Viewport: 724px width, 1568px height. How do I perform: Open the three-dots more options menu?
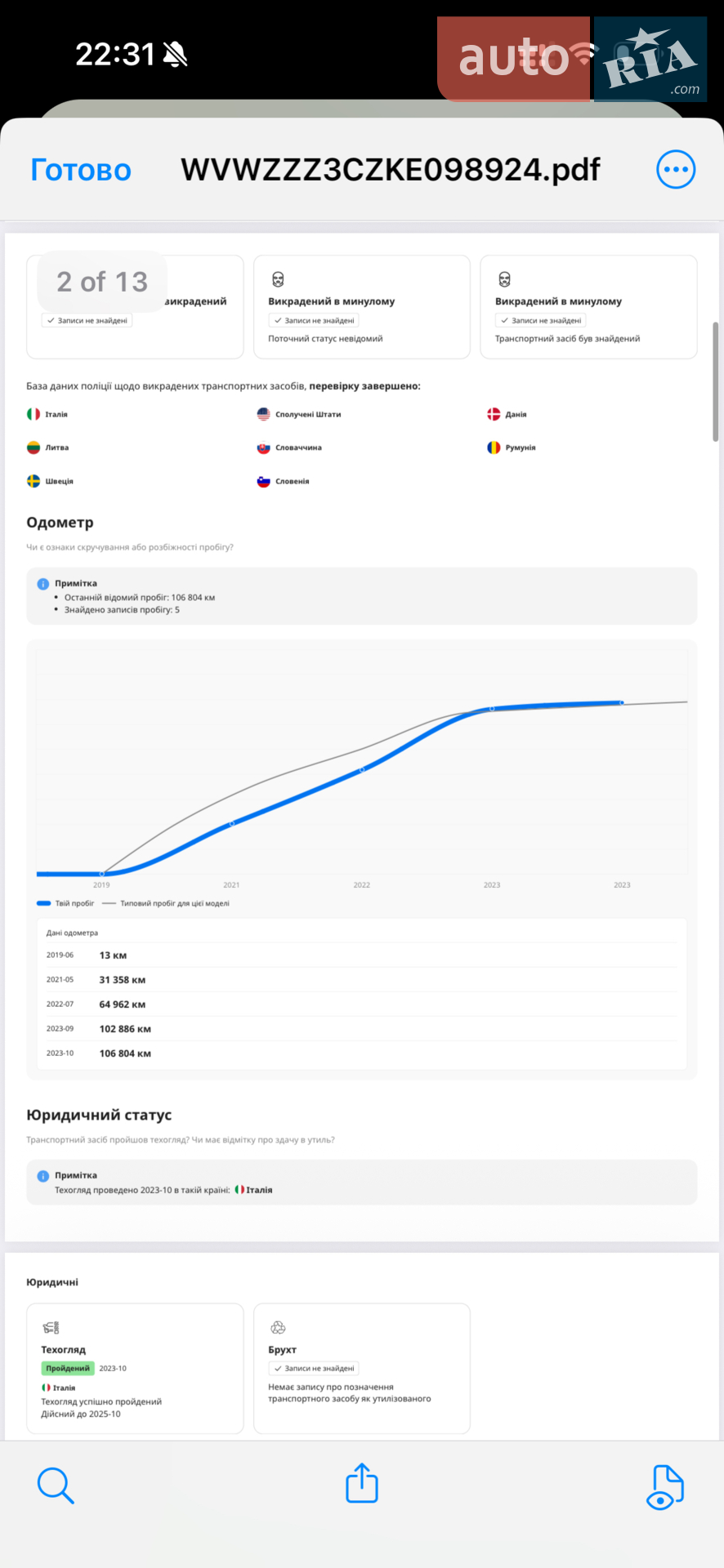point(676,170)
